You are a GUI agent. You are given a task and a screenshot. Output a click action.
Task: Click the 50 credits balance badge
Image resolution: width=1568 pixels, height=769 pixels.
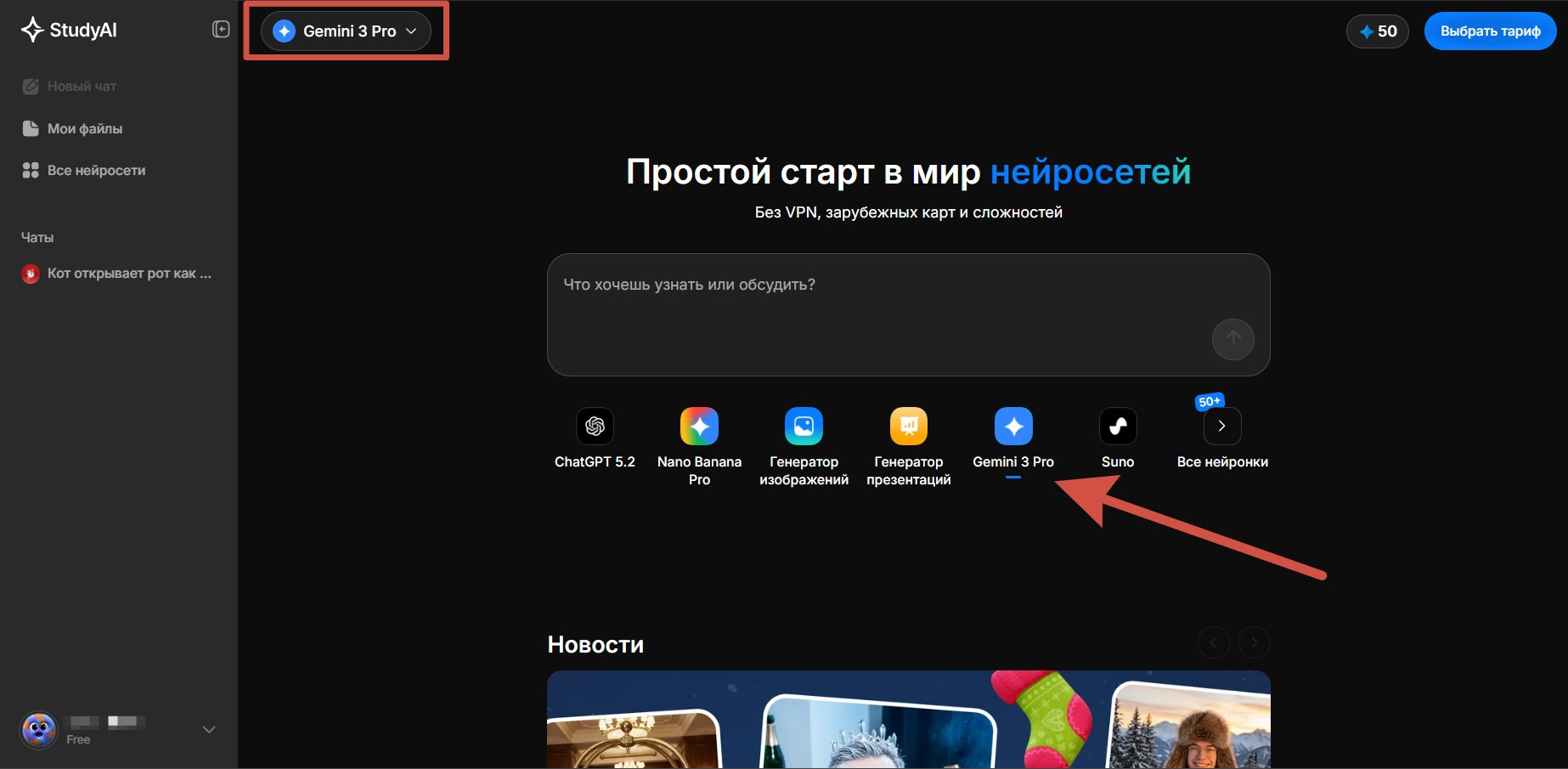pos(1378,31)
